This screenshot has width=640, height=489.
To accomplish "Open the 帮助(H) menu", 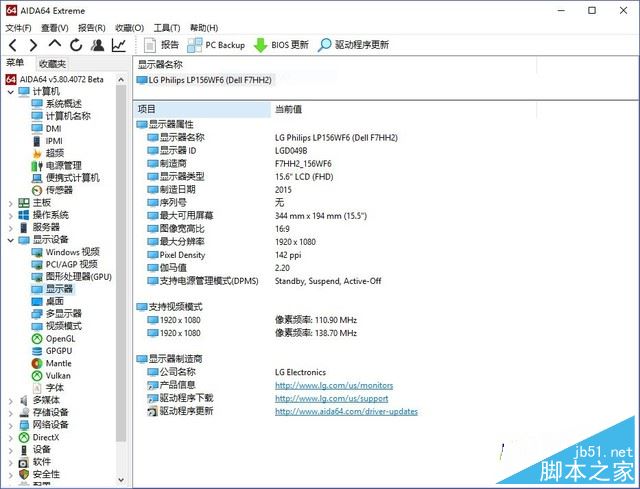I will [204, 28].
